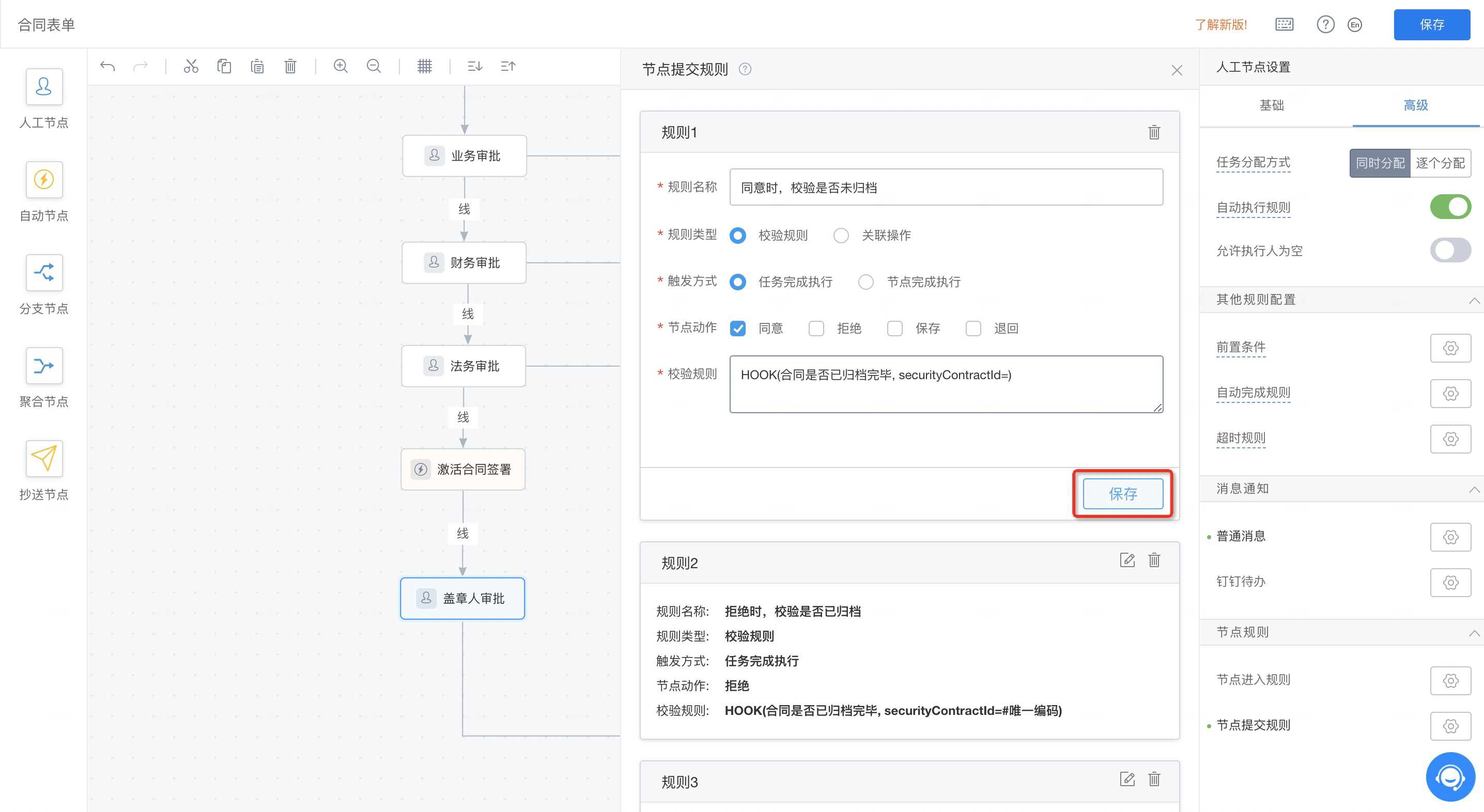Disable the 自动执行规则 switch
Screen dimensions: 1484x812
(x=1450, y=207)
